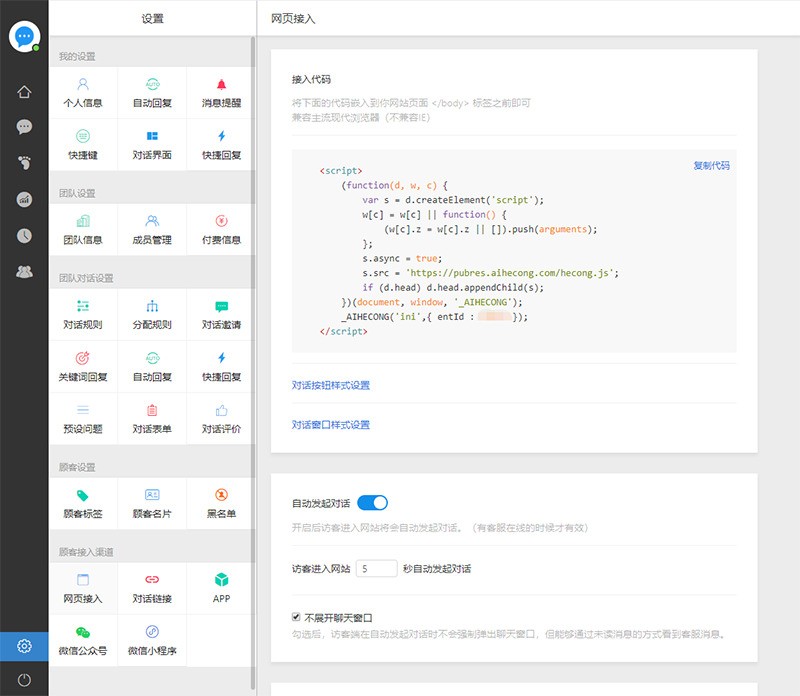Open 对话规则 settings

[x=83, y=315]
